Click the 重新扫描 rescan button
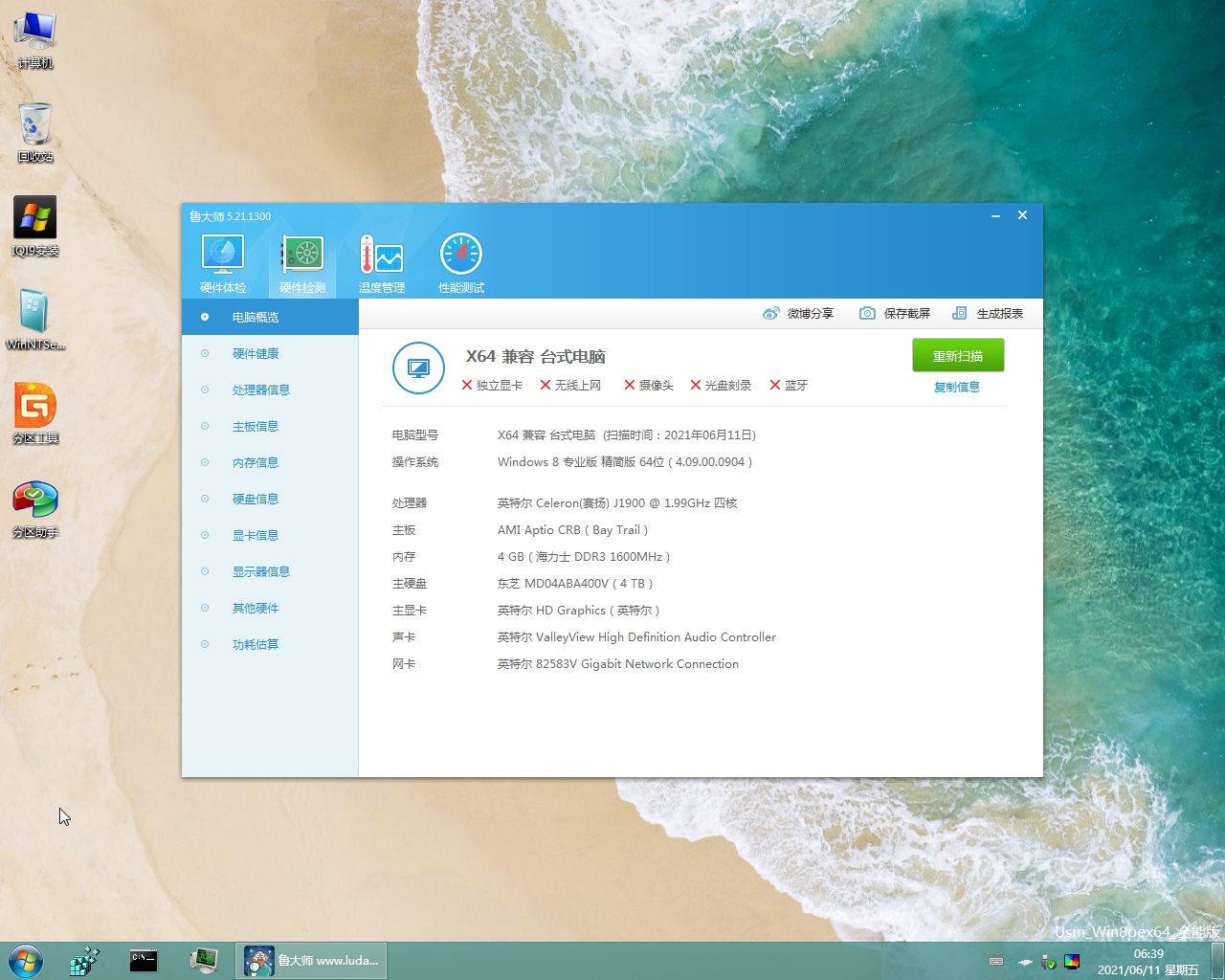The image size is (1225, 980). (958, 355)
